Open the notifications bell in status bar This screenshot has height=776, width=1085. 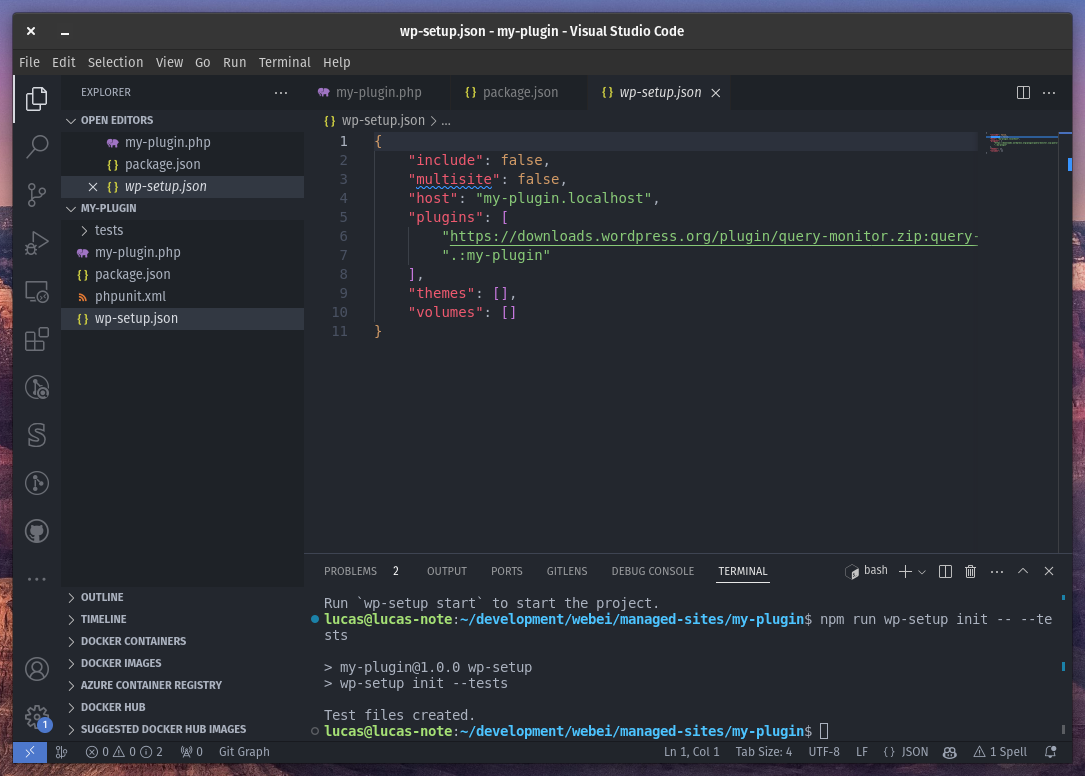pos(1050,752)
